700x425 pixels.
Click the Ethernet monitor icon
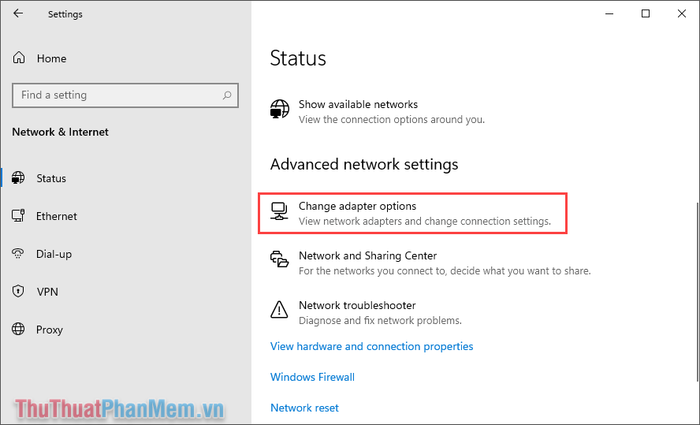click(x=18, y=216)
